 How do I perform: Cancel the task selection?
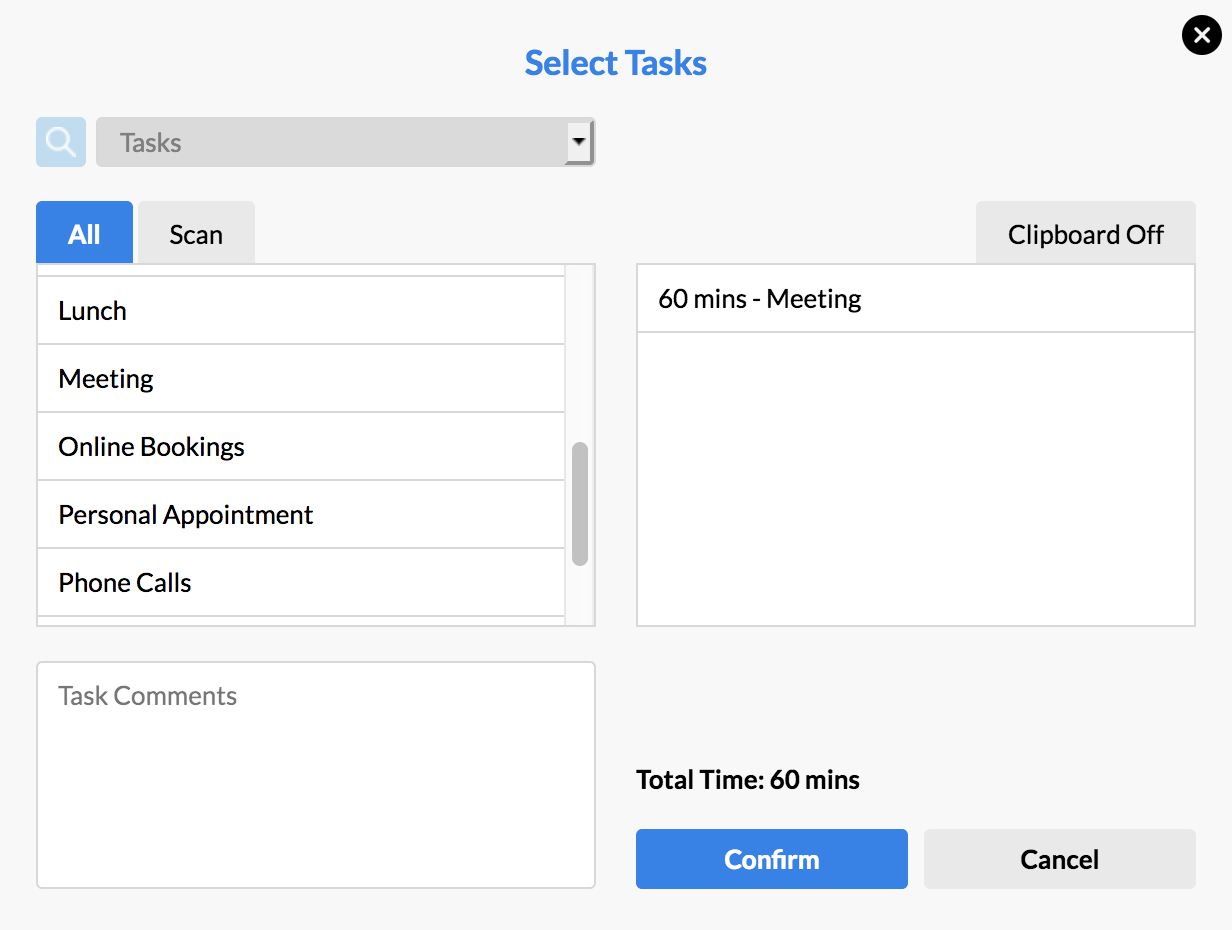click(1060, 859)
